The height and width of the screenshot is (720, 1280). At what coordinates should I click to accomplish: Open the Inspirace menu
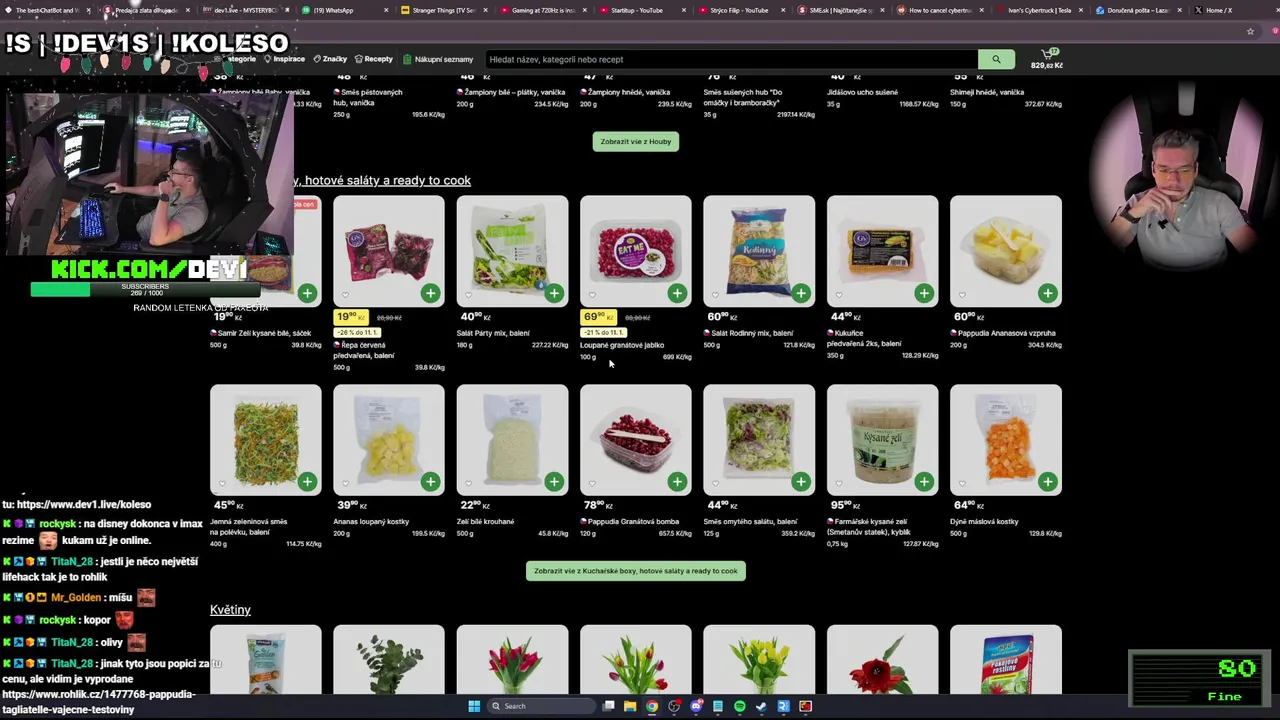tap(285, 59)
